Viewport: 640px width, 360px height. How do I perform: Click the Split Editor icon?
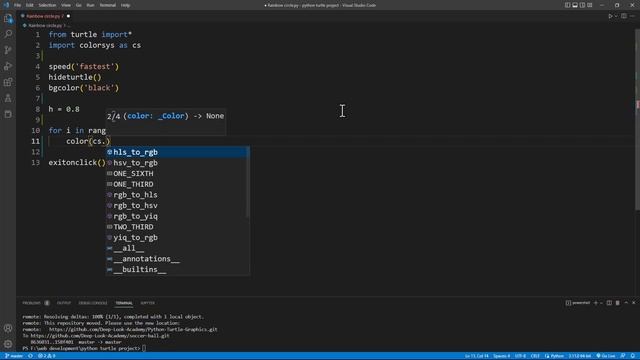[x=624, y=16]
